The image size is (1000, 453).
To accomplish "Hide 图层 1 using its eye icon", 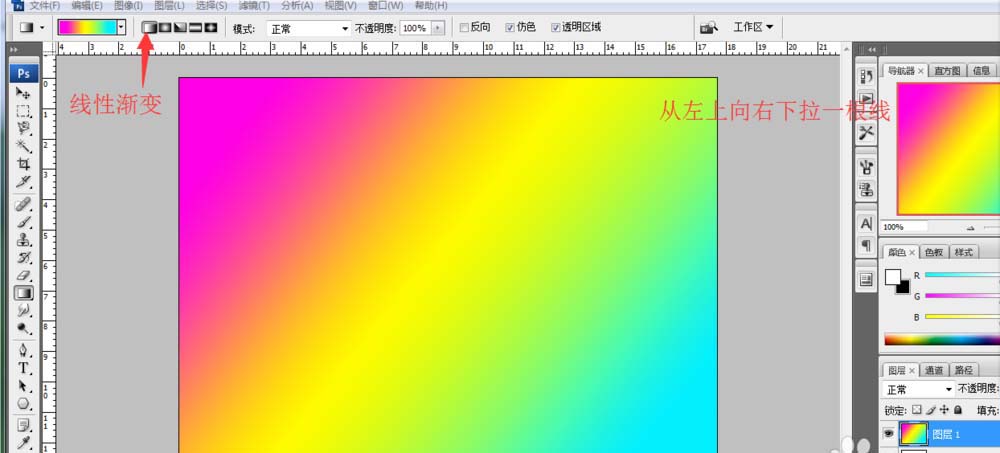I will pyautogui.click(x=889, y=434).
